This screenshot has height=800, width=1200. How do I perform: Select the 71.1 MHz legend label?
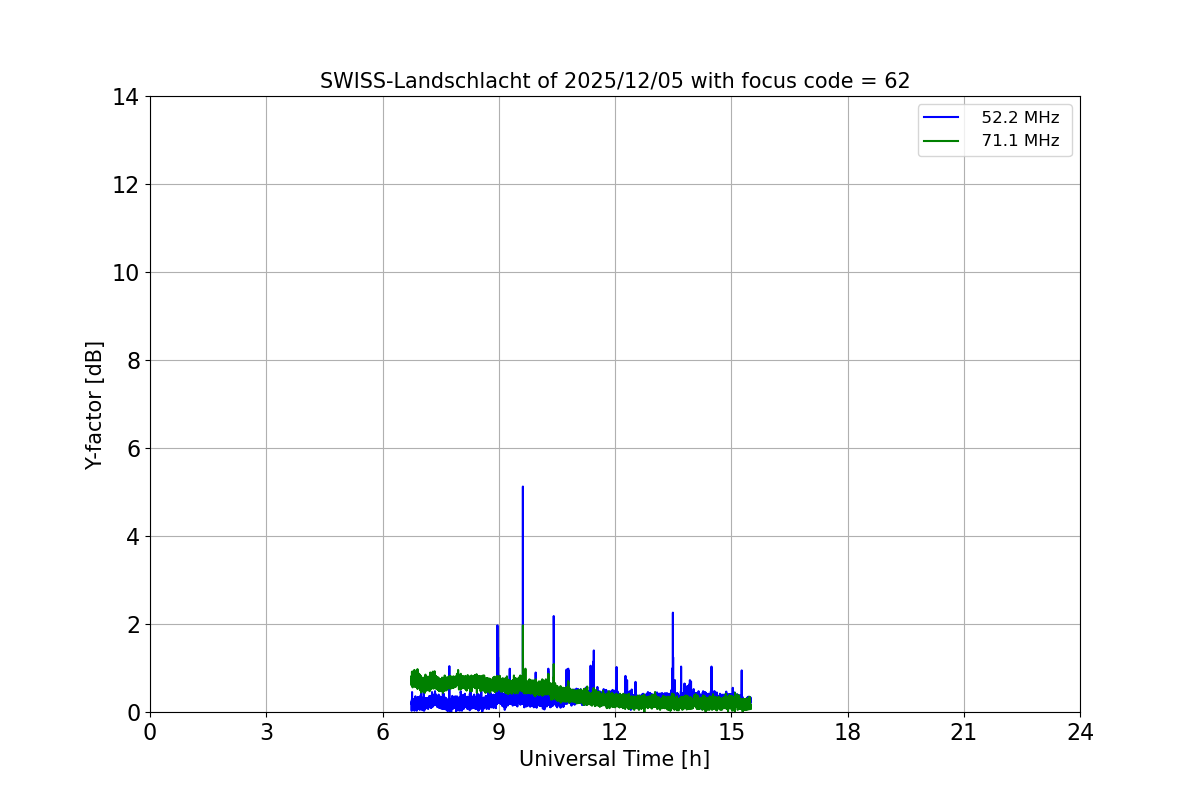(1020, 141)
